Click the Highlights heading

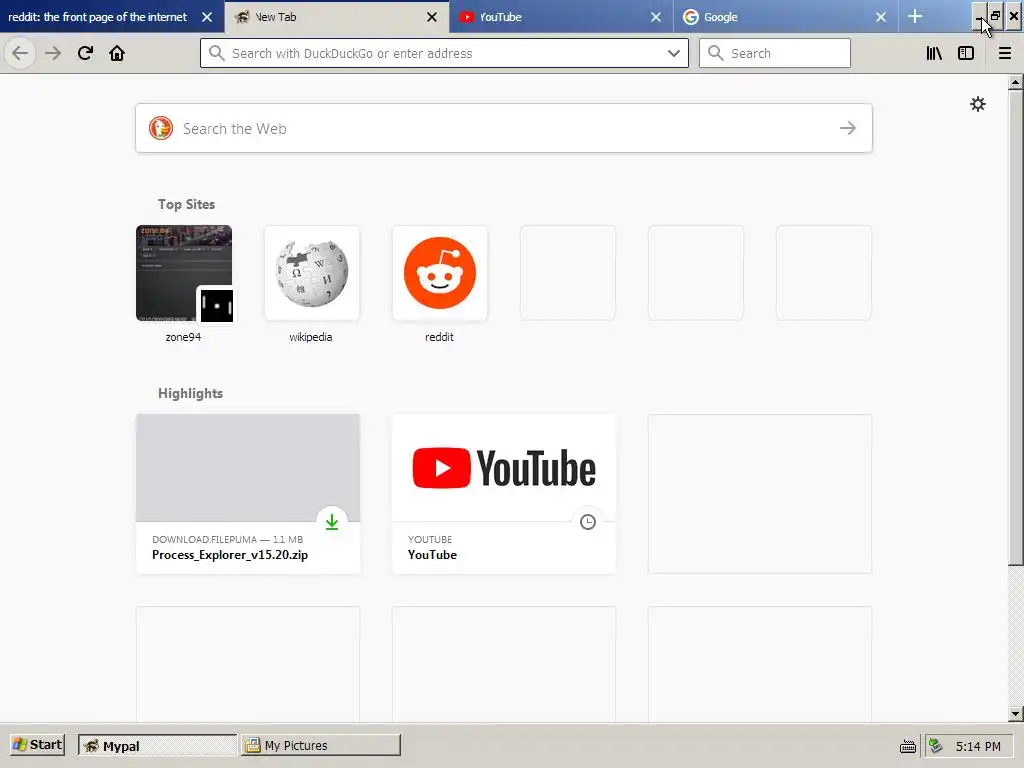point(190,393)
